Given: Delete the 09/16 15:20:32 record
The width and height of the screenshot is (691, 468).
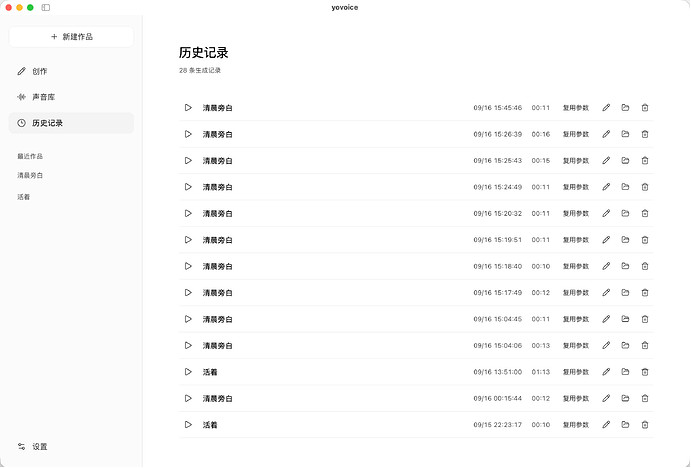Looking at the screenshot, I should click(645, 213).
